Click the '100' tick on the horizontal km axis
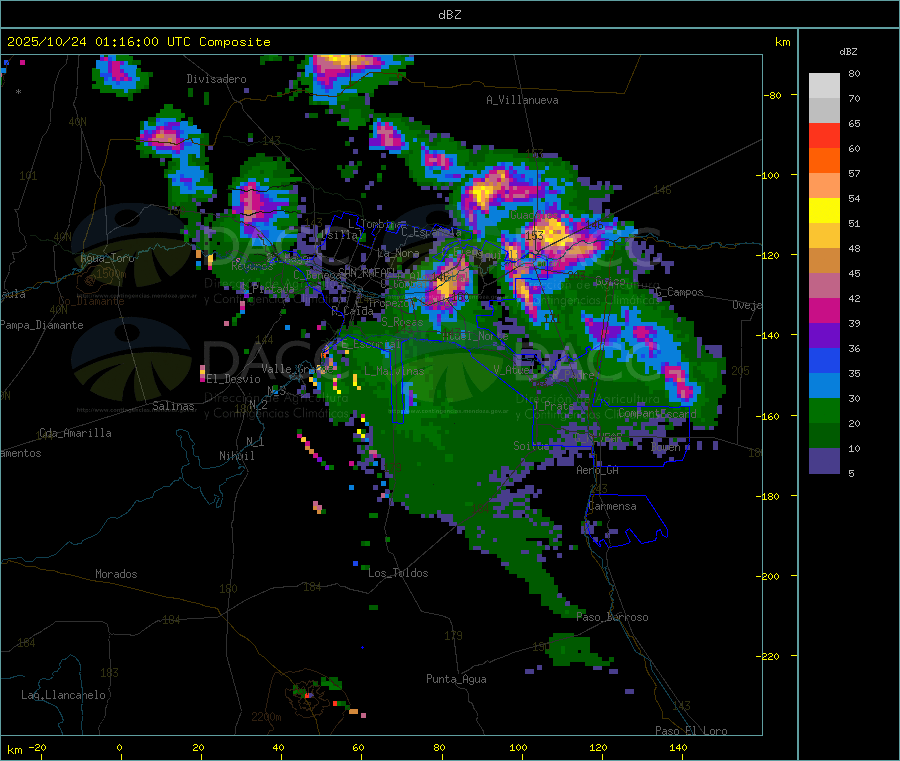This screenshot has height=761, width=900. click(x=518, y=748)
